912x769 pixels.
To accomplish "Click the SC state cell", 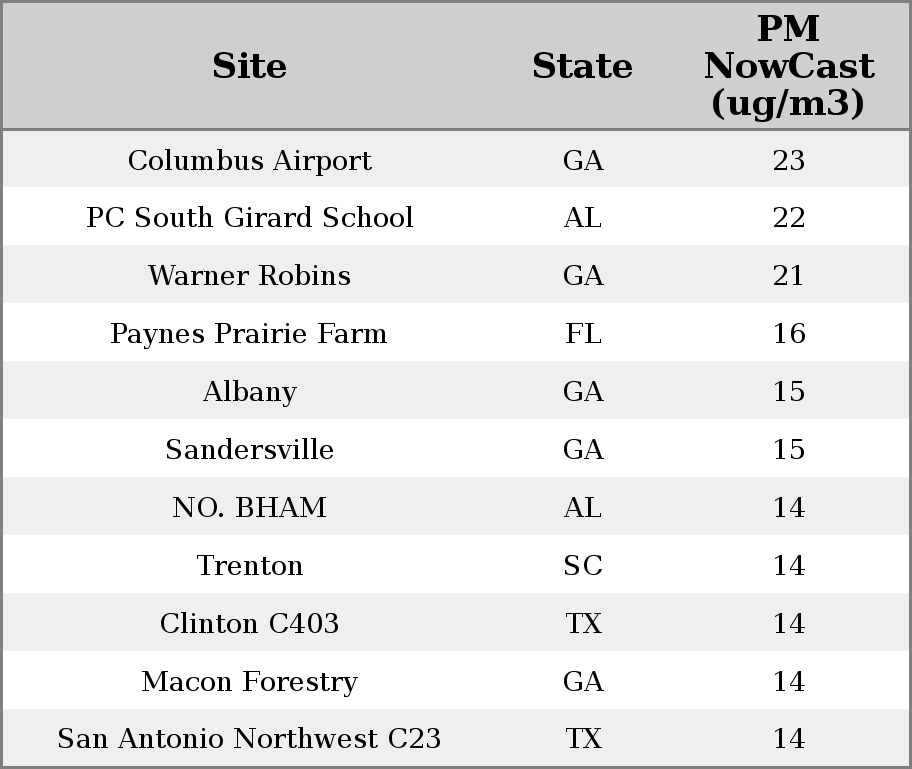I will tap(583, 566).
